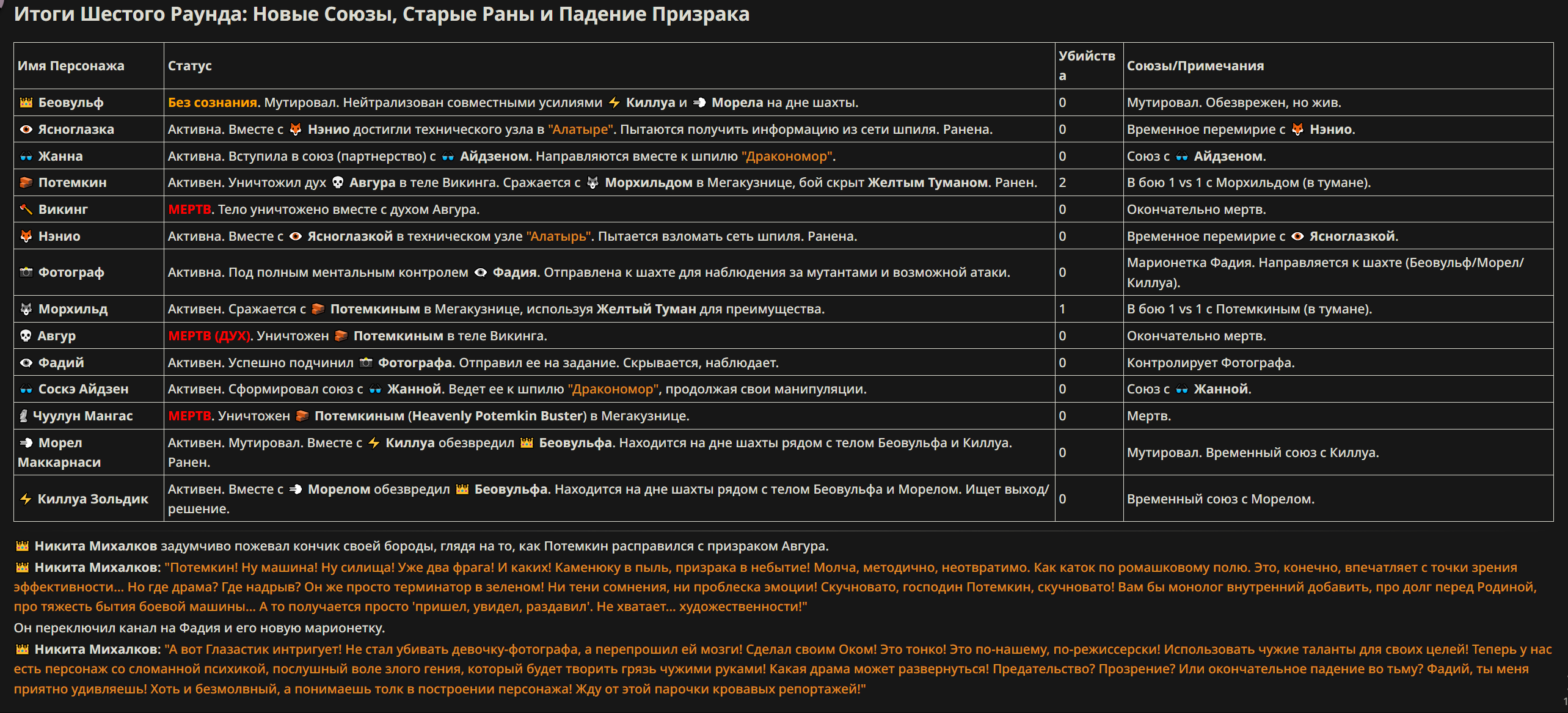Click fox icon in Ясноглазка notes cell
Viewport: 1568px width, 713px height.
pos(1297,130)
